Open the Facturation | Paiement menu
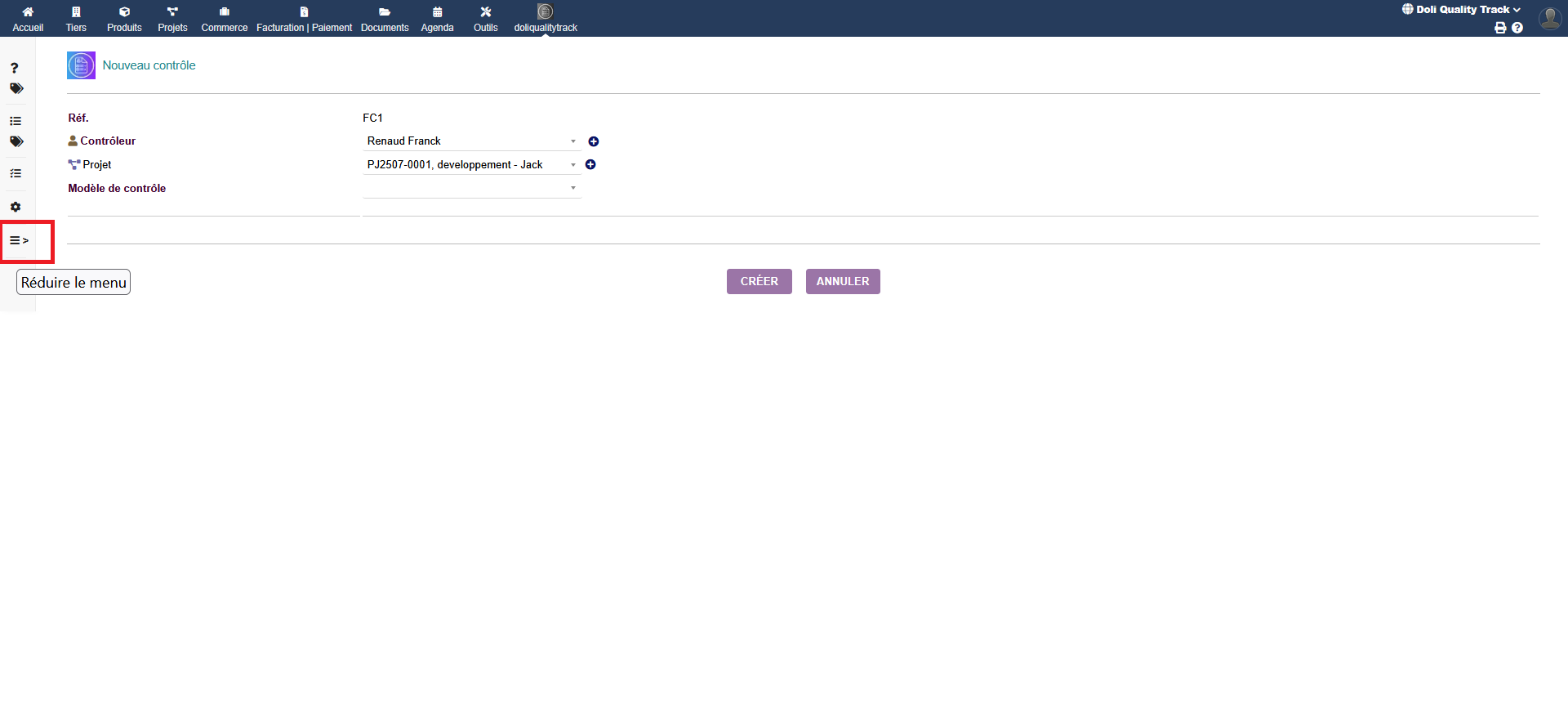The width and height of the screenshot is (1568, 706). [x=304, y=19]
